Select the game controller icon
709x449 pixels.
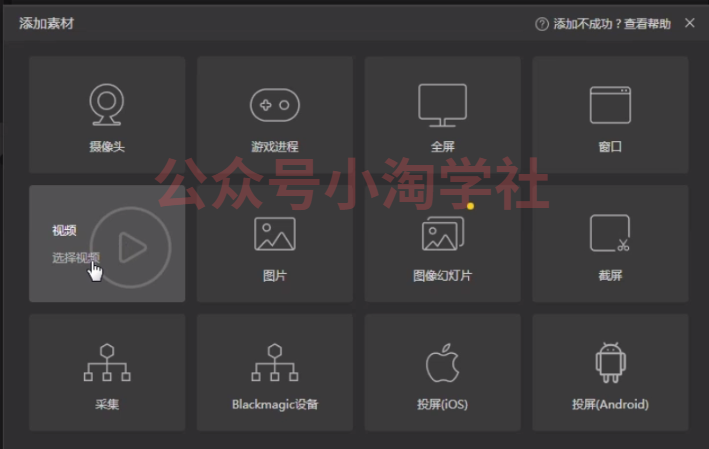[274, 104]
